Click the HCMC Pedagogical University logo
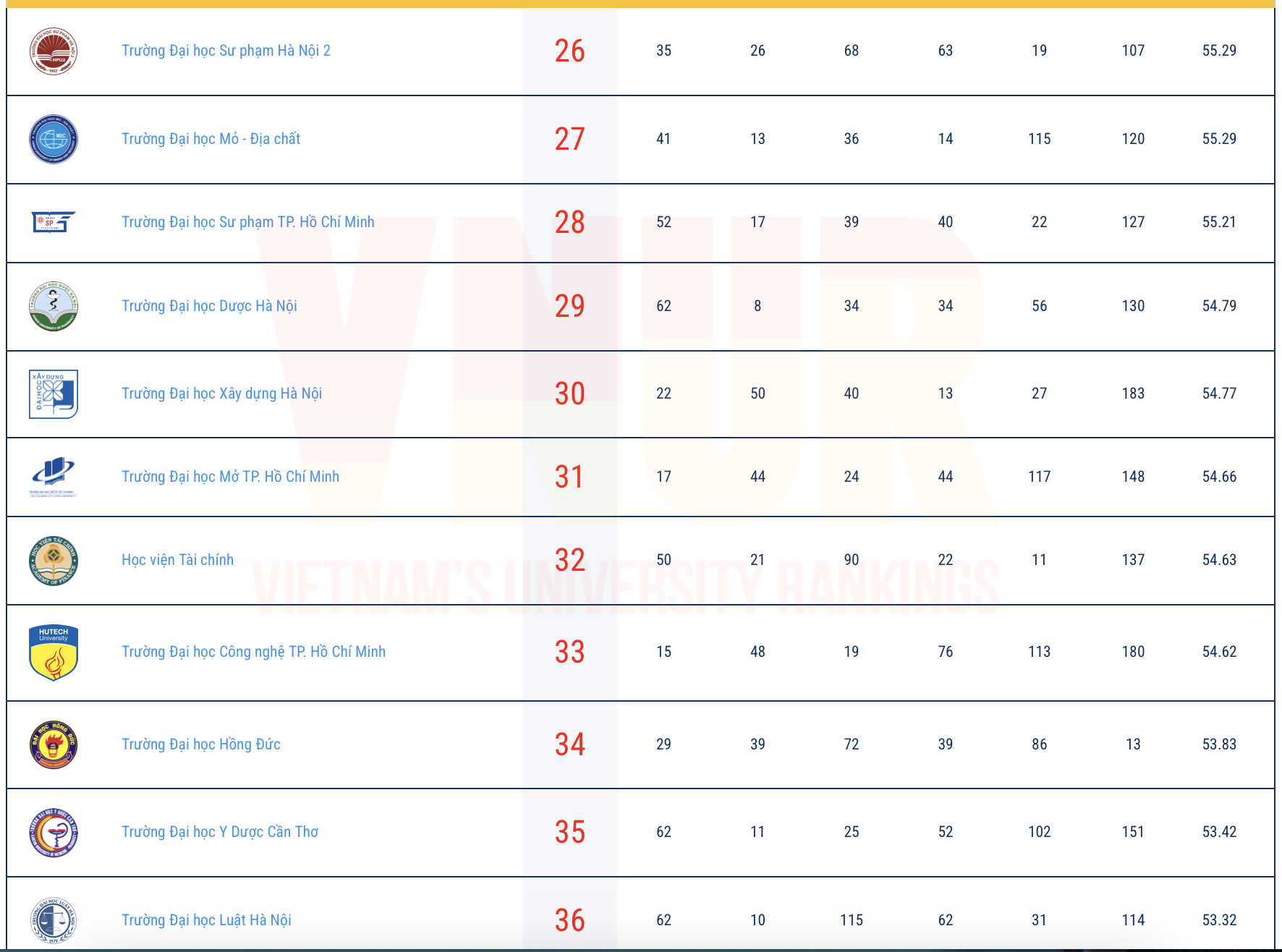The image size is (1282, 952). (54, 222)
